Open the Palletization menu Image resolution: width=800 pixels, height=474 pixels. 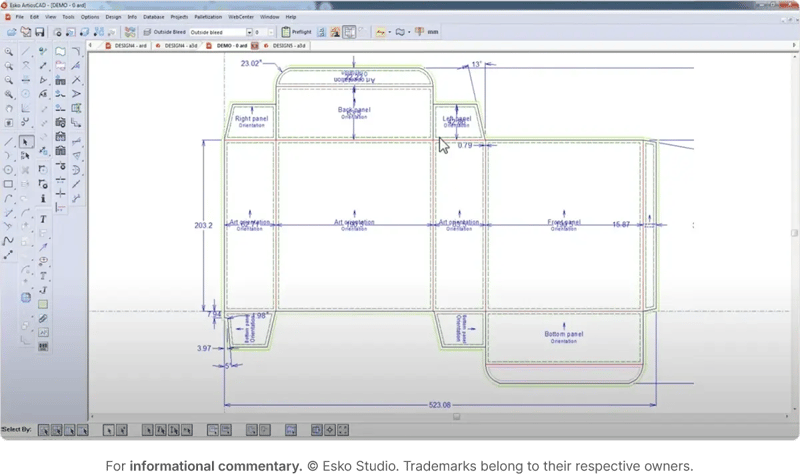[x=209, y=17]
